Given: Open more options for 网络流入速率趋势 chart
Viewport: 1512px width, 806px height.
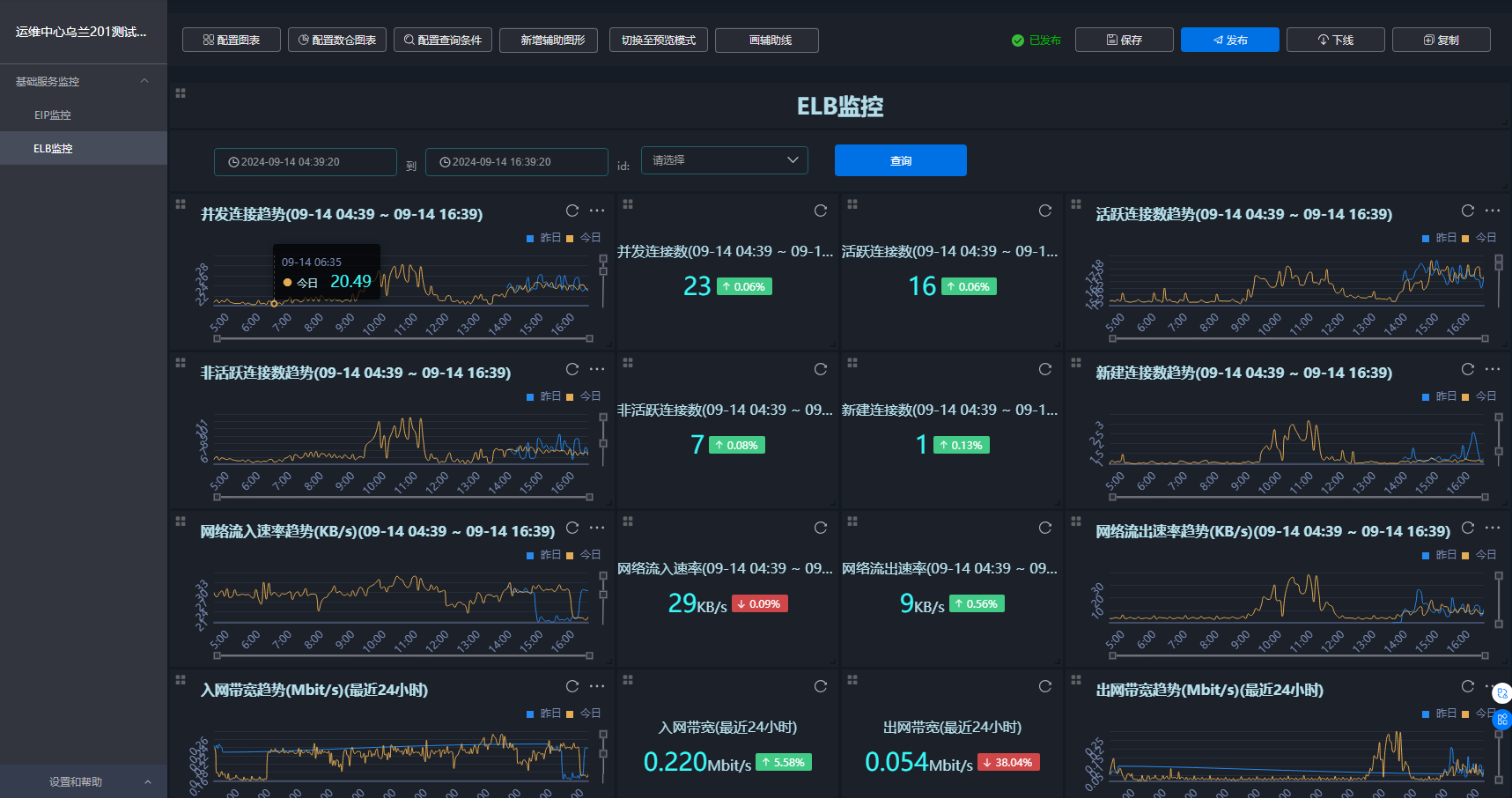Looking at the screenshot, I should tap(597, 528).
